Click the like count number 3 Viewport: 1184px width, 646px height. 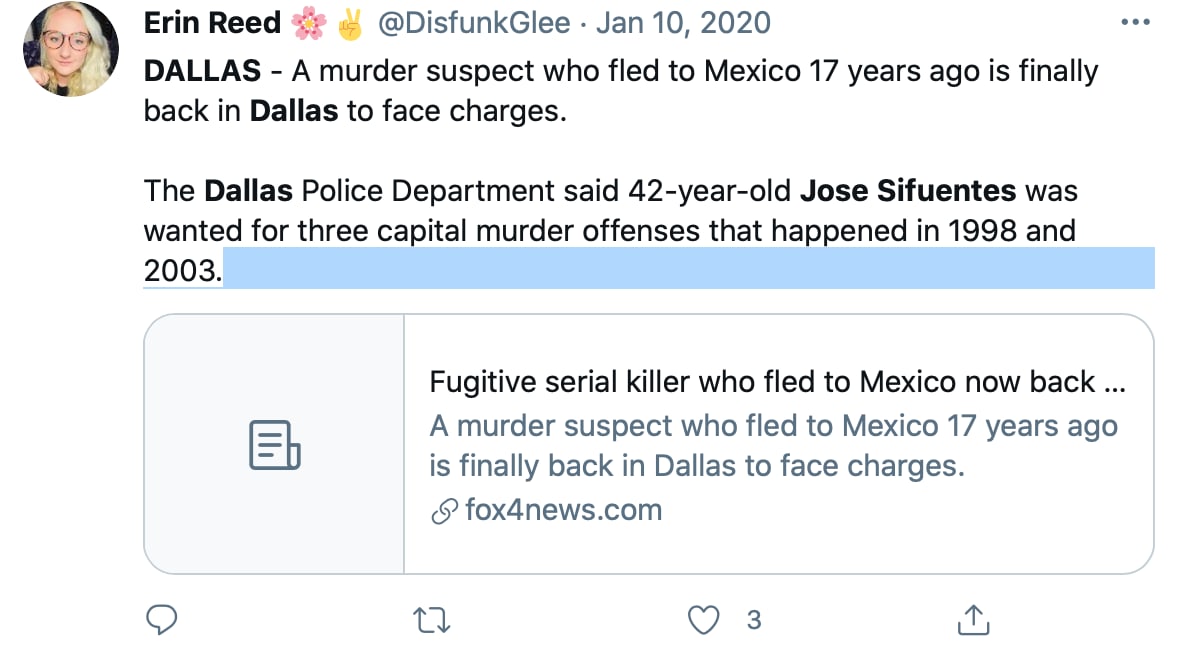(754, 621)
